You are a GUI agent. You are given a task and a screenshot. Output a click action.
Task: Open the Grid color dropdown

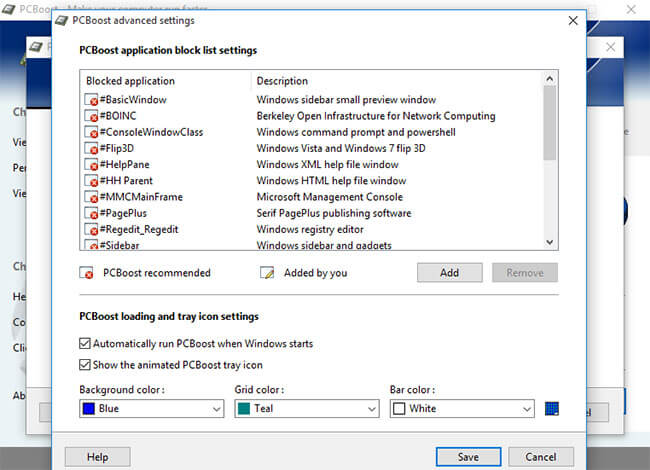click(x=307, y=409)
